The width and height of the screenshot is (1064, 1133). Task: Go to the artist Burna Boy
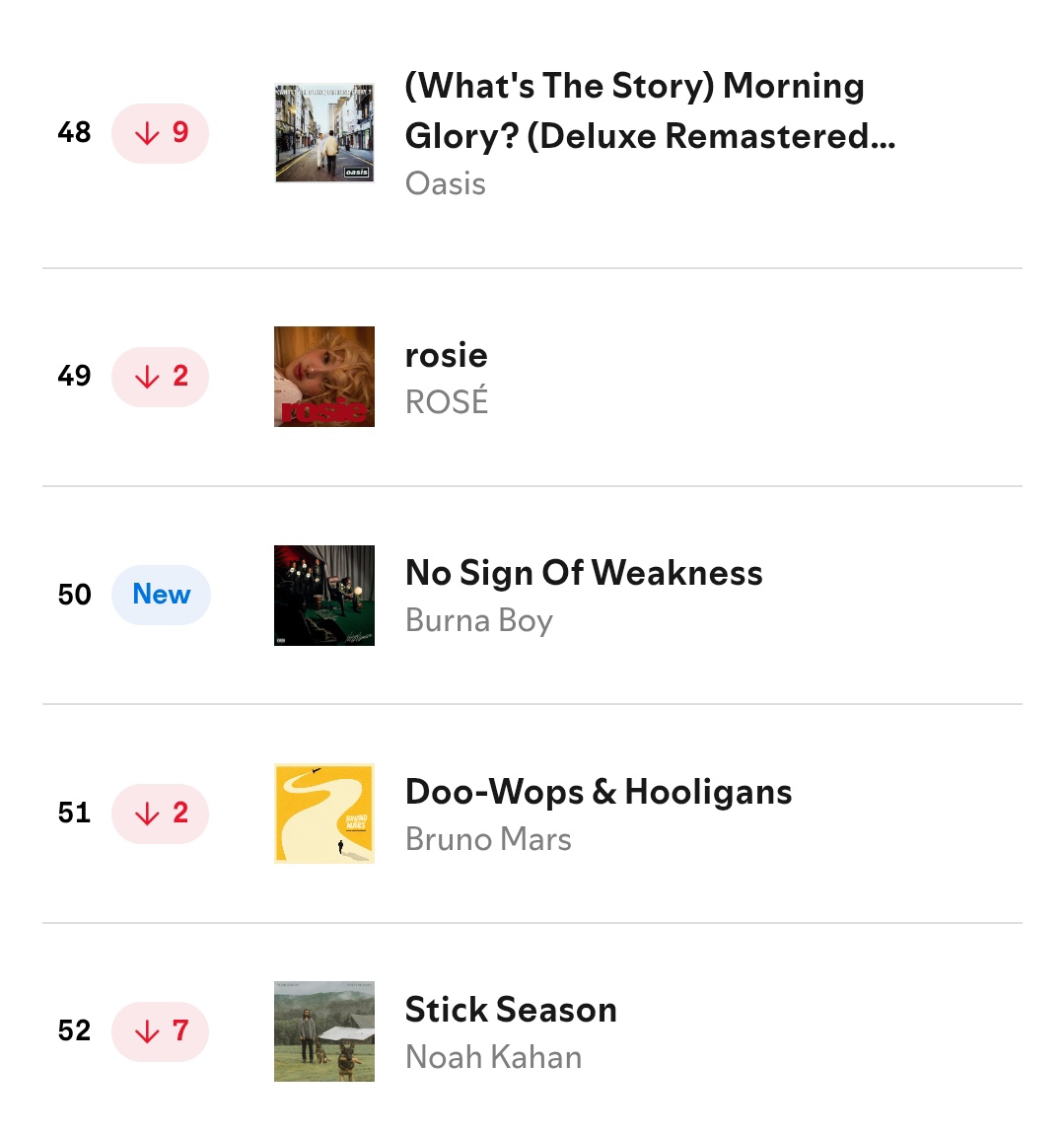(x=479, y=620)
